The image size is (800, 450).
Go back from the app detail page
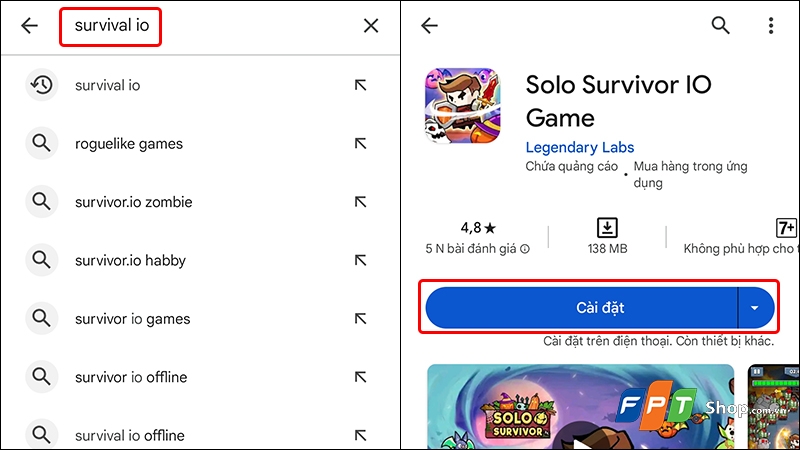point(430,26)
